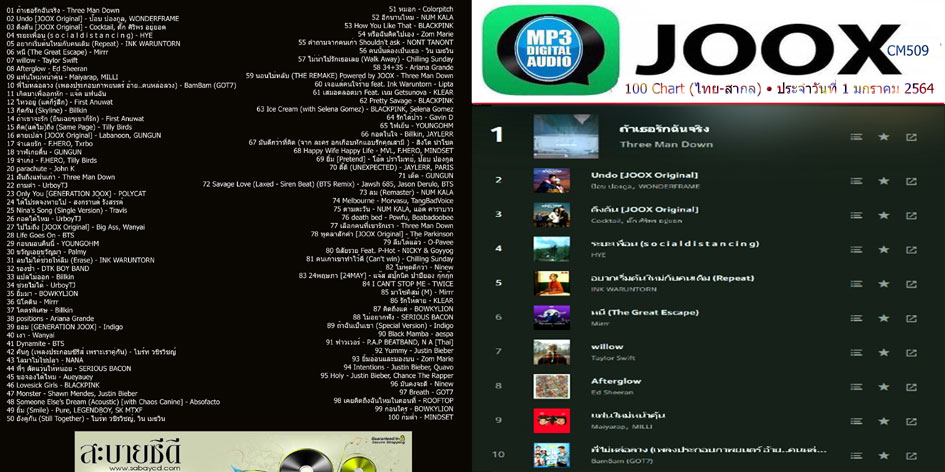The width and height of the screenshot is (945, 472).
Task: Select "92 Yummy - Justin Bieber" in the track list
Action: click(x=413, y=350)
